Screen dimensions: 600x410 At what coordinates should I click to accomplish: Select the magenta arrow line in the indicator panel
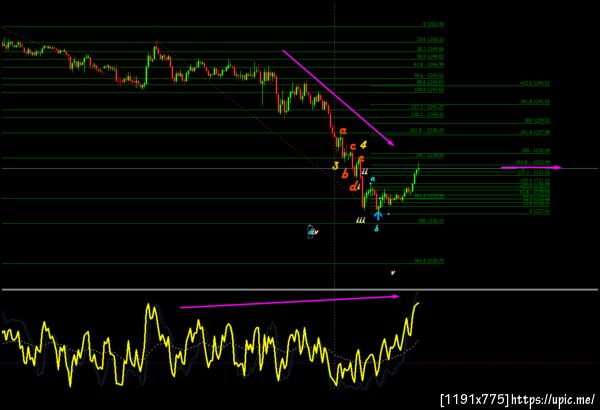tap(290, 302)
